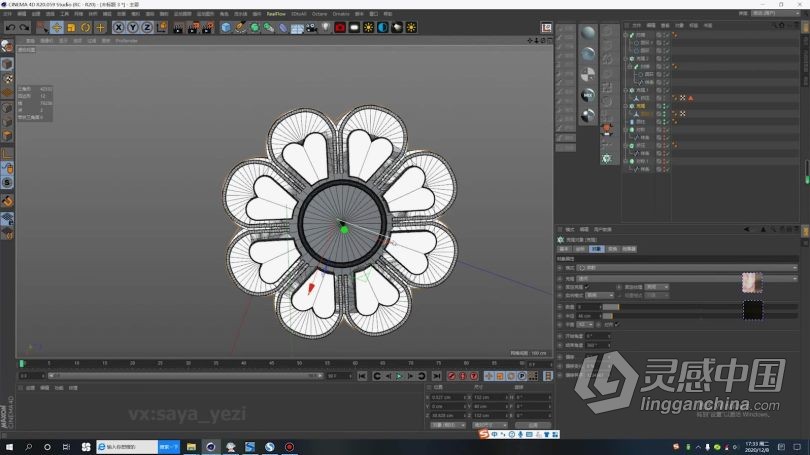The image size is (810, 455).
Task: Click the End Angle 360 input field
Action: (x=597, y=345)
